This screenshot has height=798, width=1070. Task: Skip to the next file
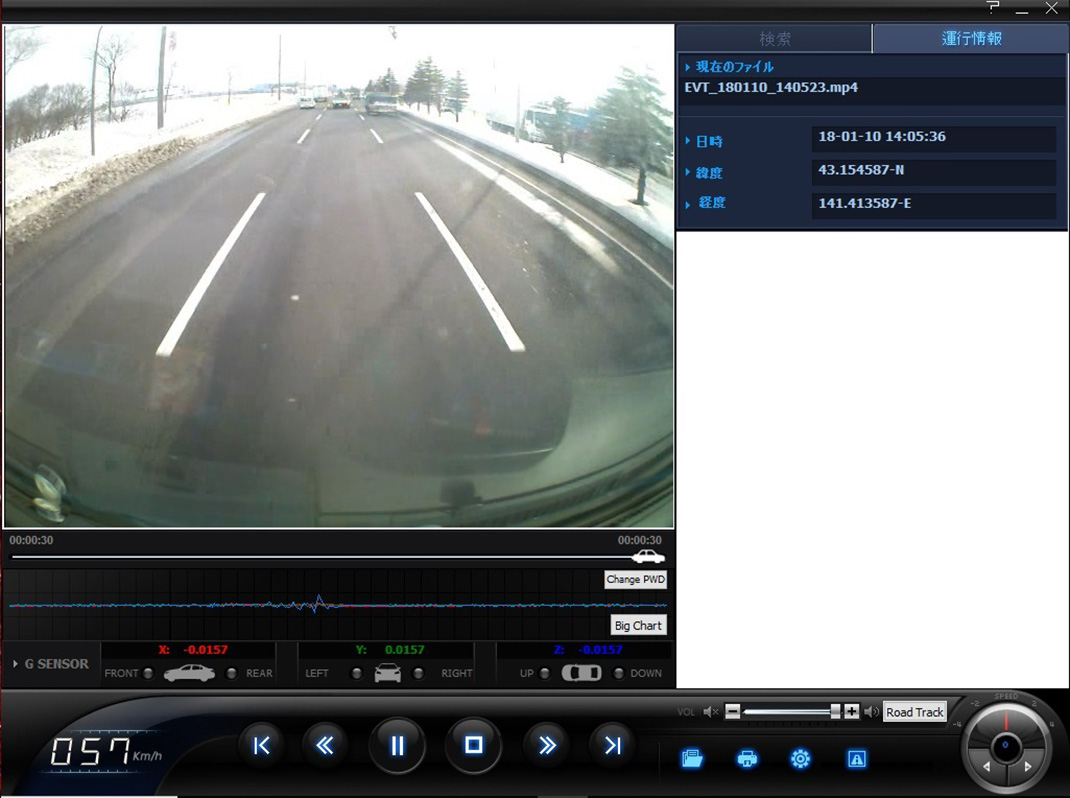click(612, 745)
